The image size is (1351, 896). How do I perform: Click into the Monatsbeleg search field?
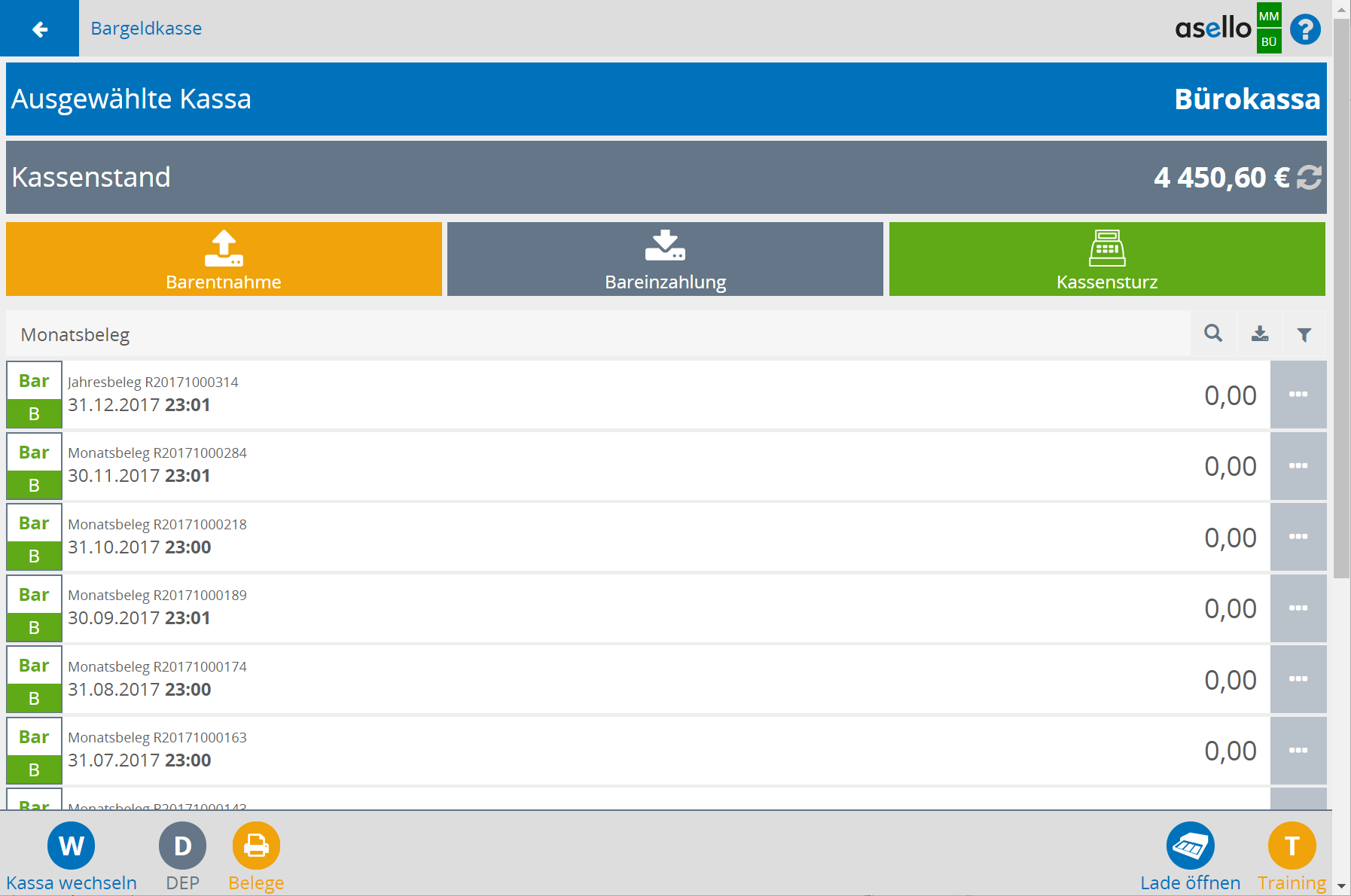point(595,334)
